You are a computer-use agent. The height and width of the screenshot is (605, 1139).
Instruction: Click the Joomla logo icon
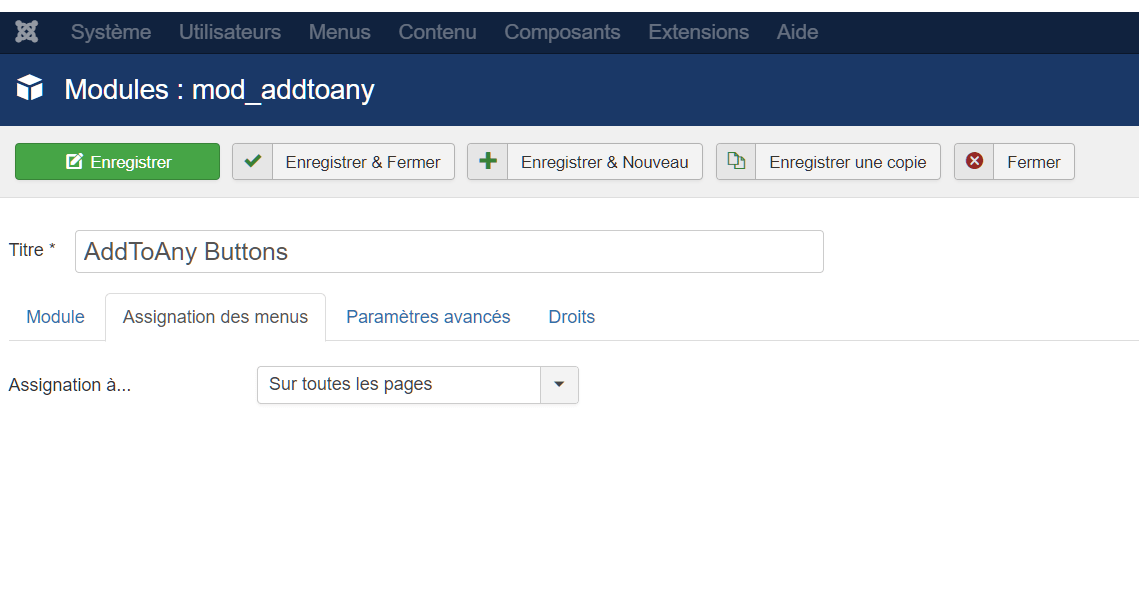[27, 32]
